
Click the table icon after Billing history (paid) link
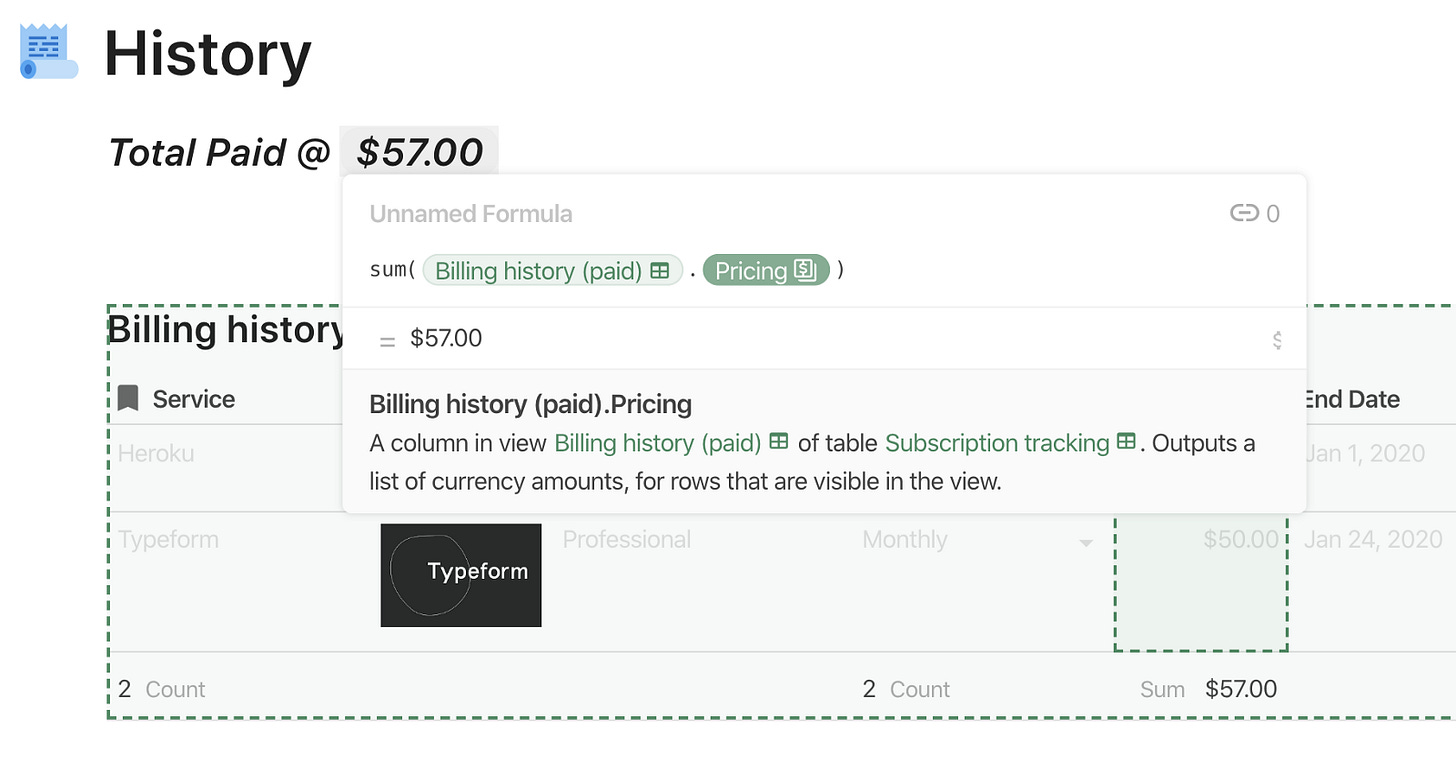778,442
